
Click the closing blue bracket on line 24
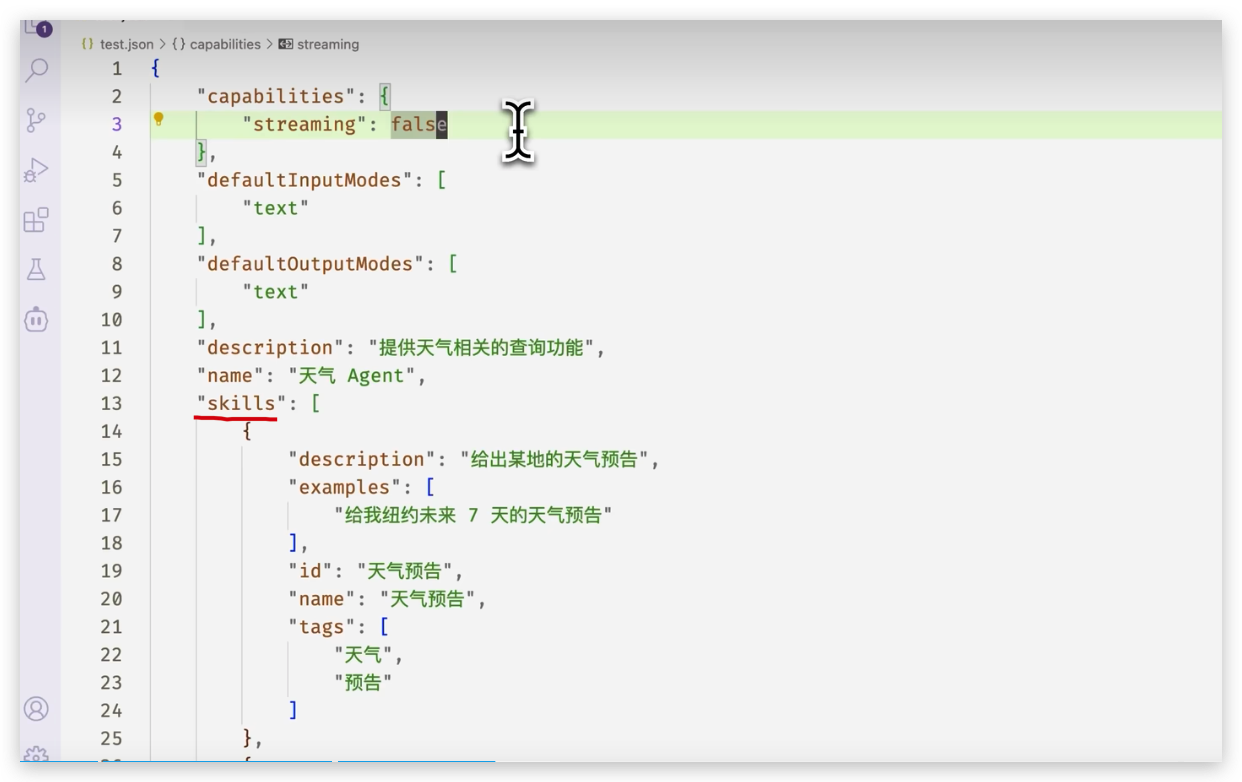[293, 710]
